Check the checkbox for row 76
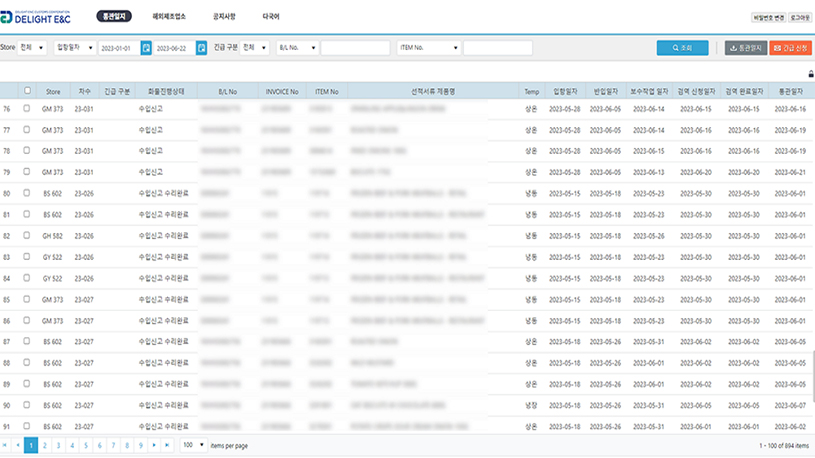Image resolution: width=815 pixels, height=458 pixels. tap(27, 109)
